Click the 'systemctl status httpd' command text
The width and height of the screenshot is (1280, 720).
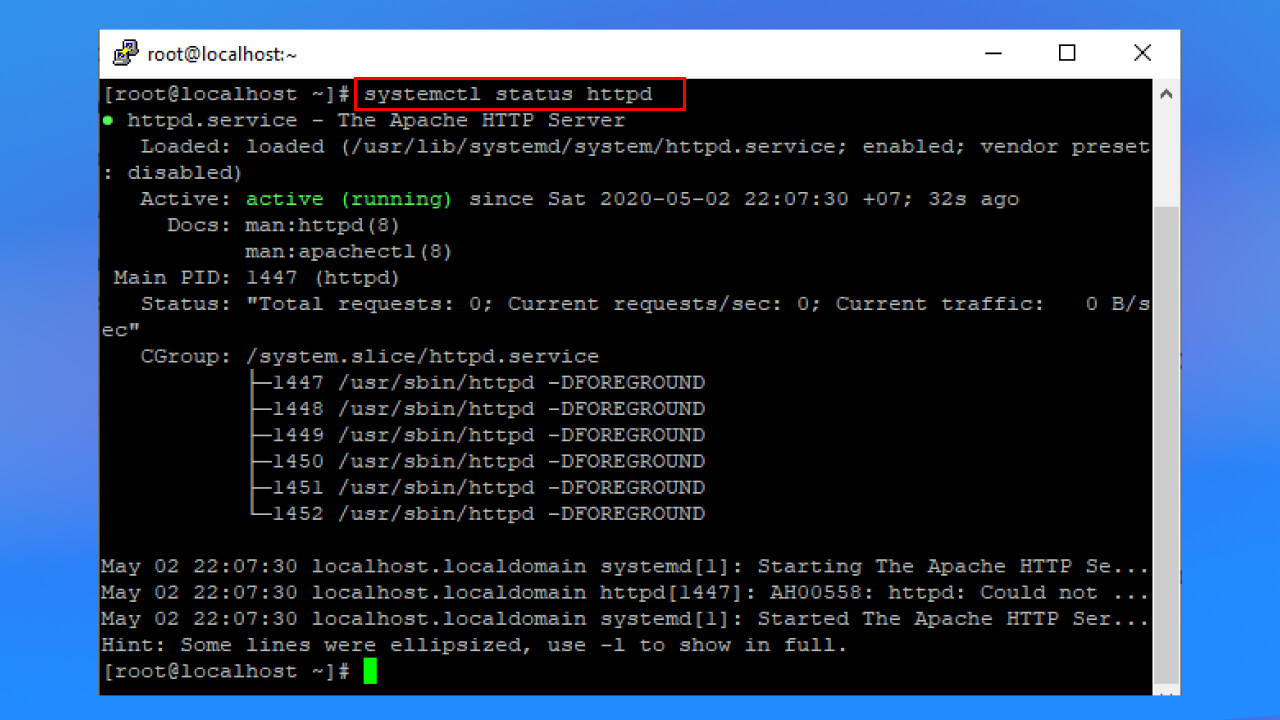click(508, 94)
